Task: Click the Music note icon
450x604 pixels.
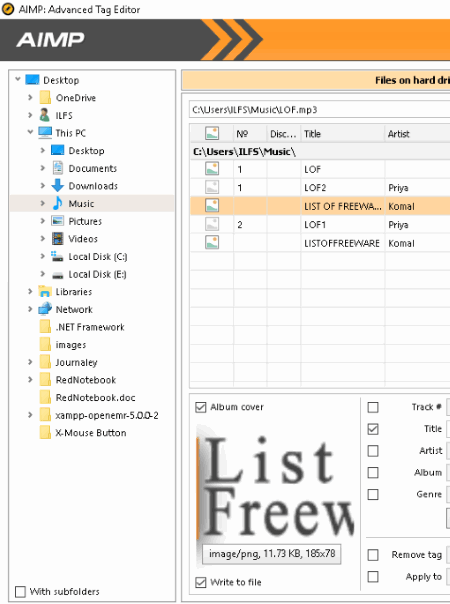Action: pos(57,203)
